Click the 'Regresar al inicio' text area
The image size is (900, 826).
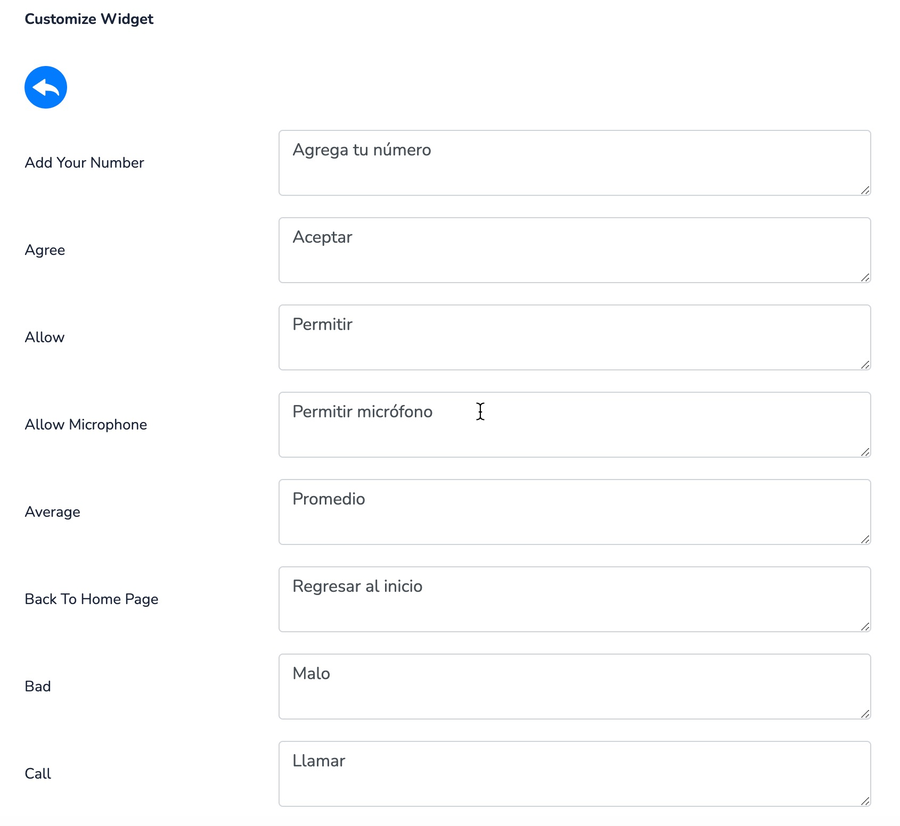[574, 599]
